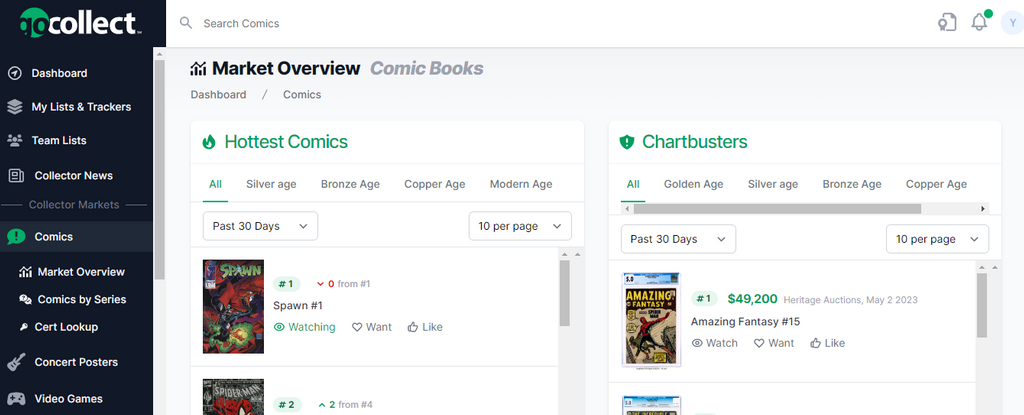Open Hottest Comics 10 per page dropdown
Screen dimensions: 1024x415
[520, 226]
